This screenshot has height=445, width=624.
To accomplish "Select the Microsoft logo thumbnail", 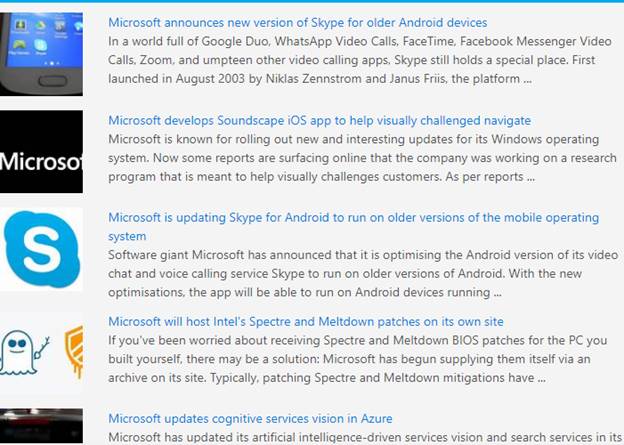I will [x=41, y=152].
